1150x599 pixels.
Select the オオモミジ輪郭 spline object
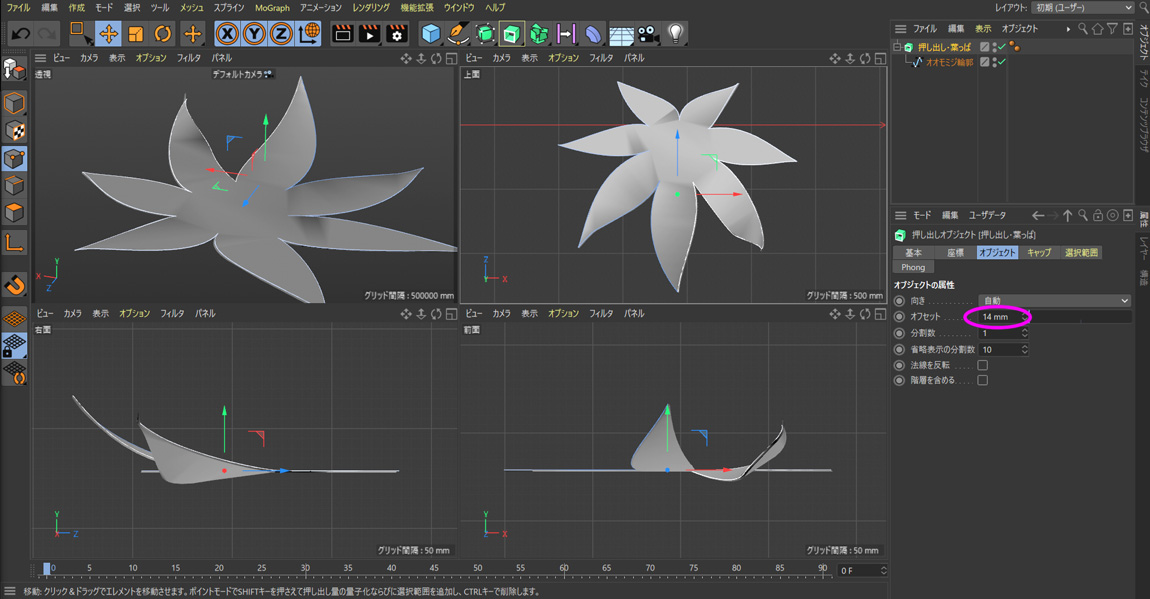pyautogui.click(x=949, y=62)
